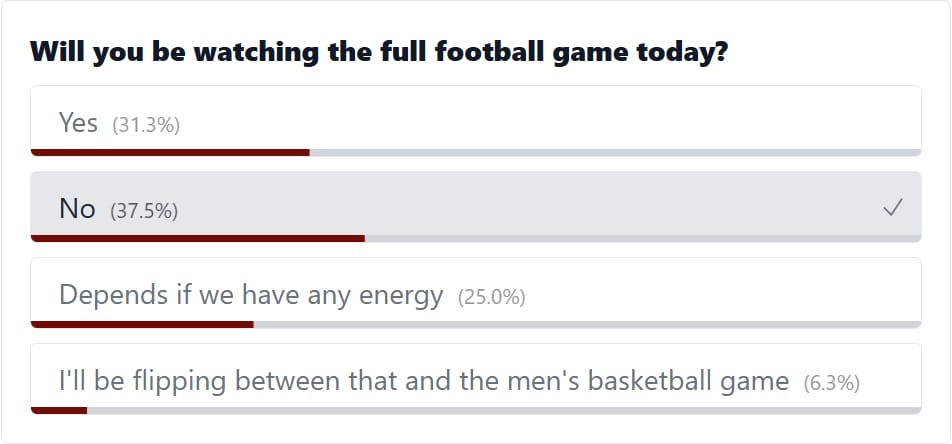The height and width of the screenshot is (444, 952).
Task: Click the gray unfilled bar under the energy option
Action: coord(587,324)
